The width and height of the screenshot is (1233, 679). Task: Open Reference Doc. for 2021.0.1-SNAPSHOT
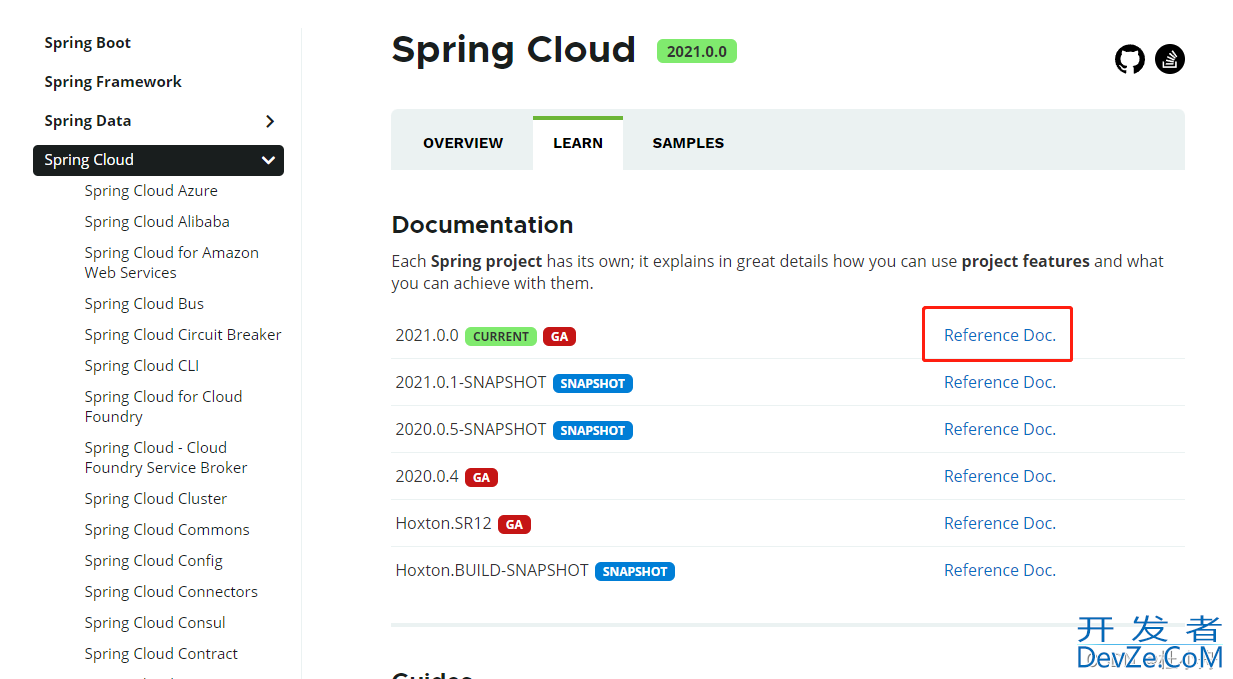pyautogui.click(x=1000, y=382)
